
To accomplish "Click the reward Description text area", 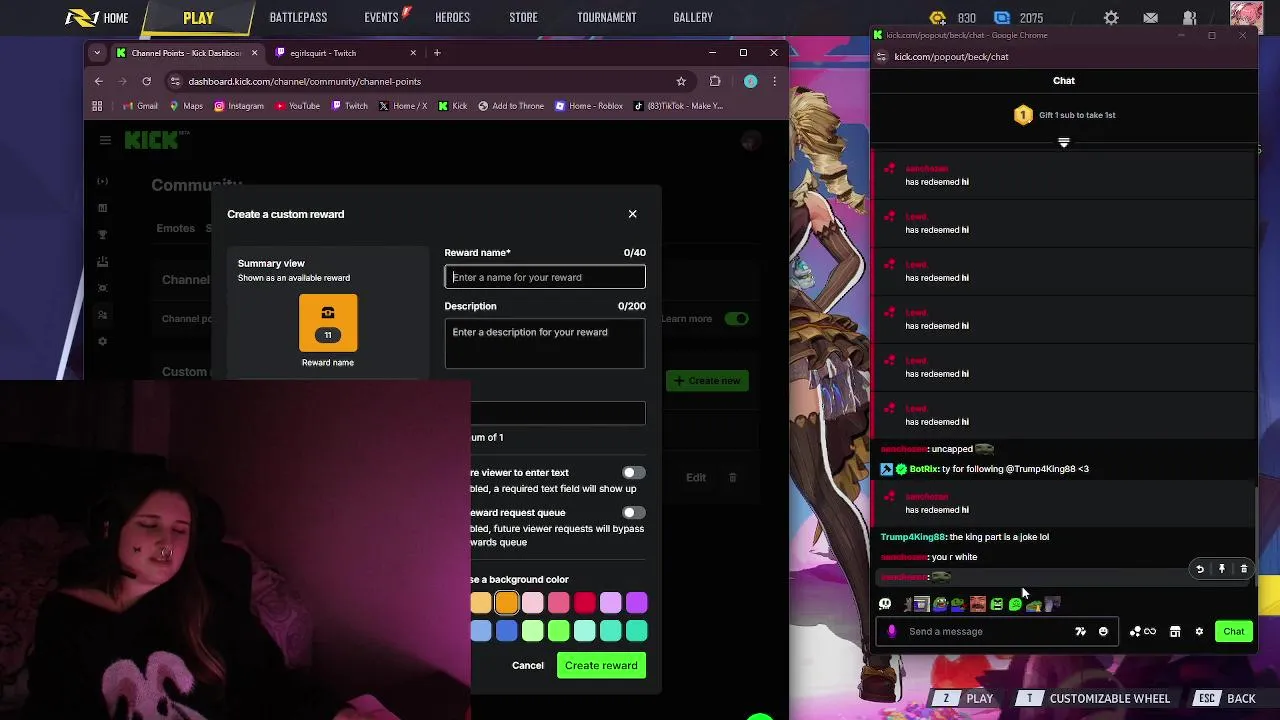I will tap(545, 344).
